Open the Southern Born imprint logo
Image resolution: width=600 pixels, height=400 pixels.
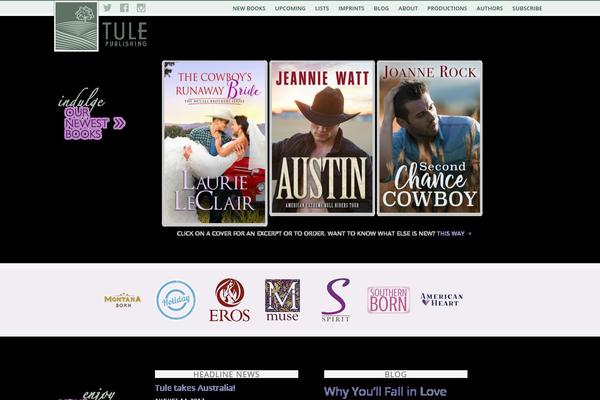(388, 300)
